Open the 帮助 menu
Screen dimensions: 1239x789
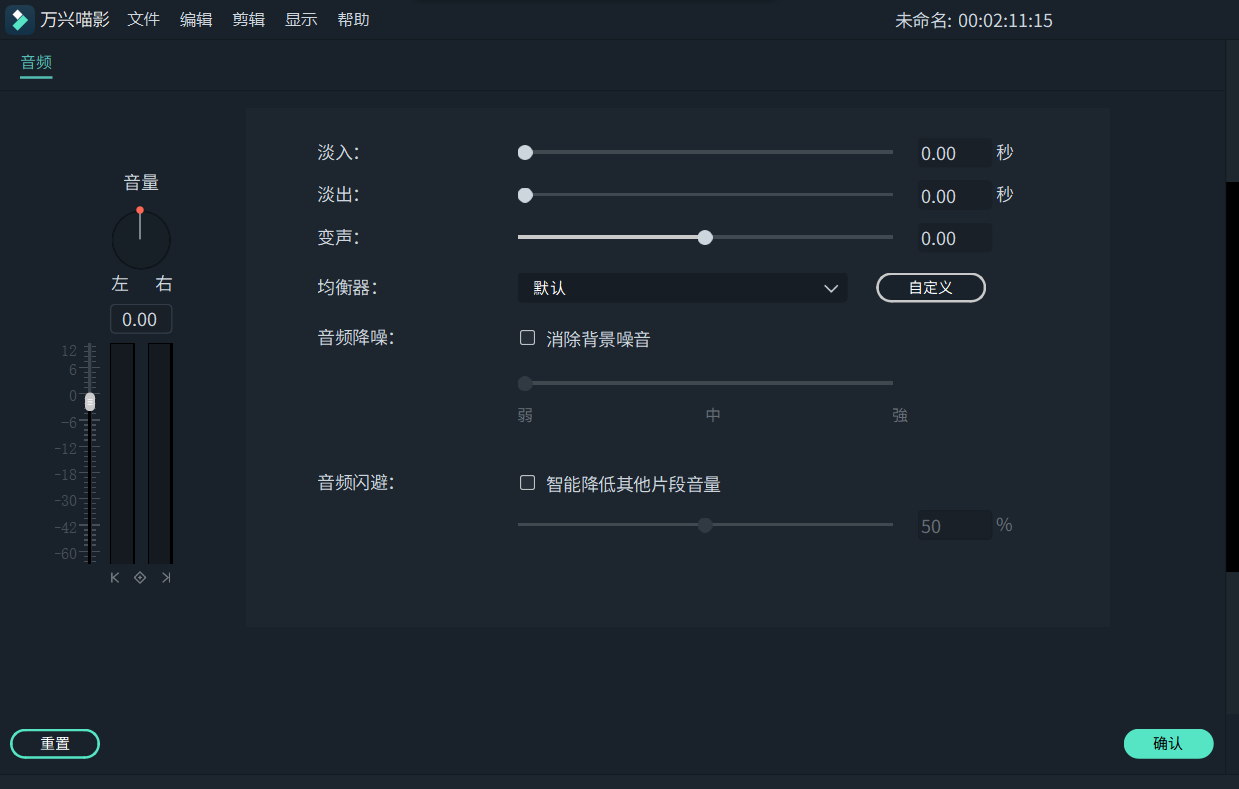tap(353, 19)
